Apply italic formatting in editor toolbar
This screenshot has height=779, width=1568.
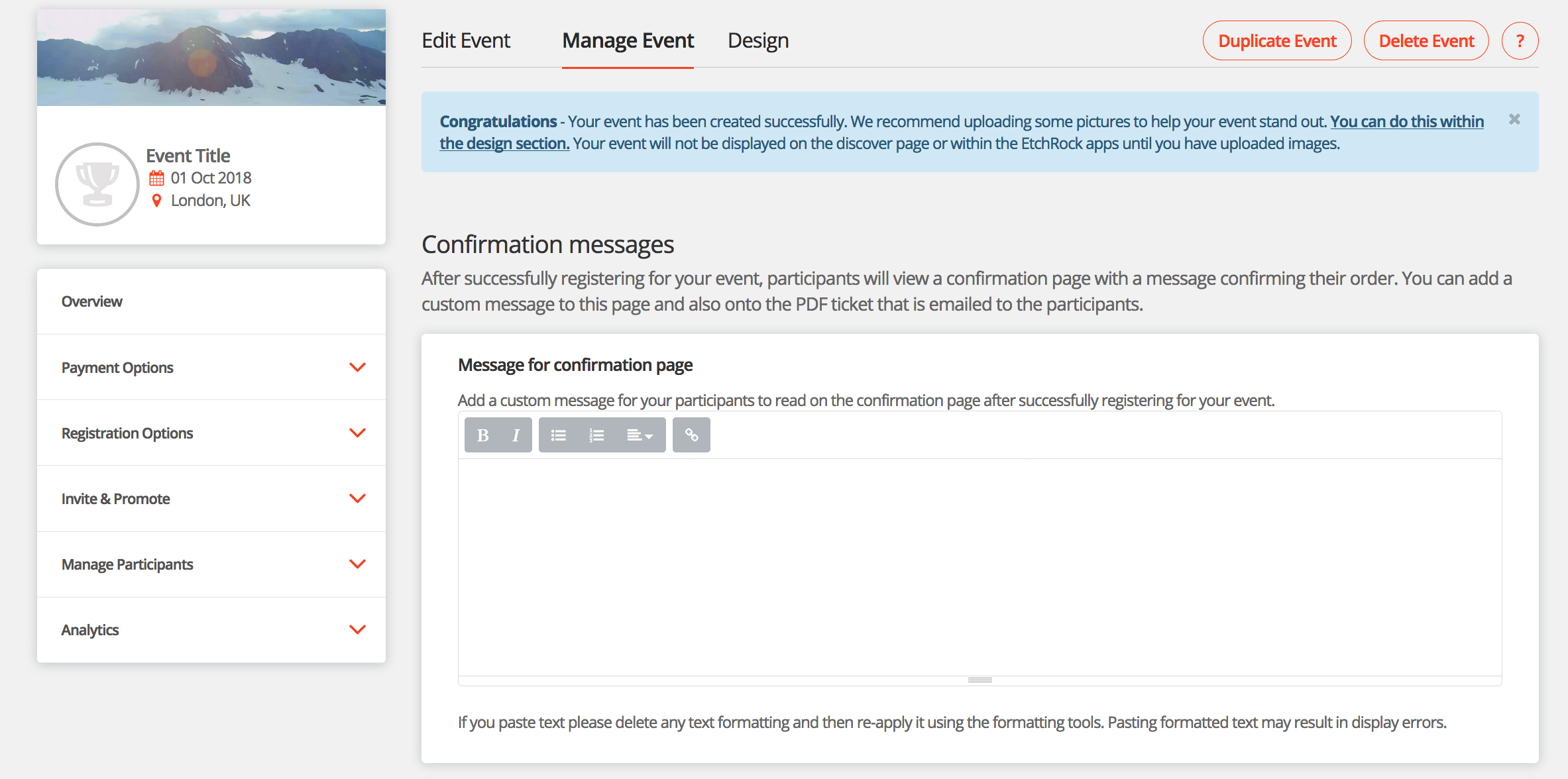click(516, 435)
